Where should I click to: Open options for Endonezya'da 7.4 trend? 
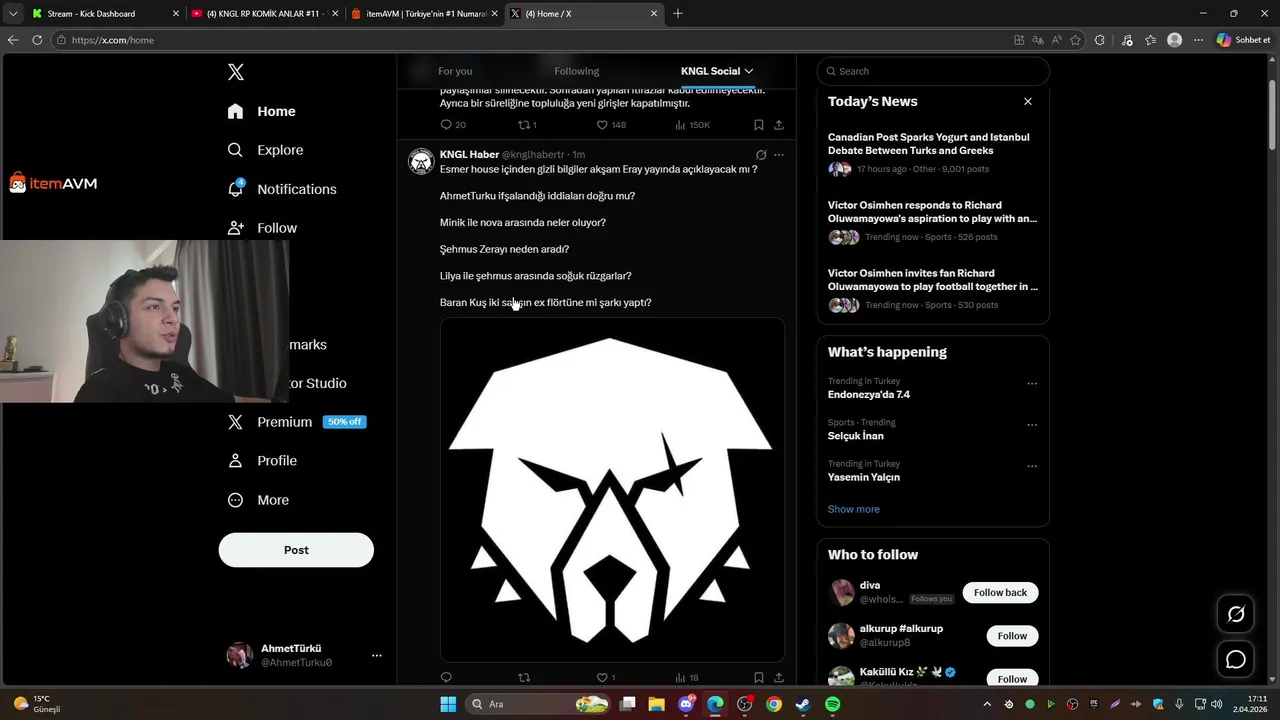coord(1032,383)
